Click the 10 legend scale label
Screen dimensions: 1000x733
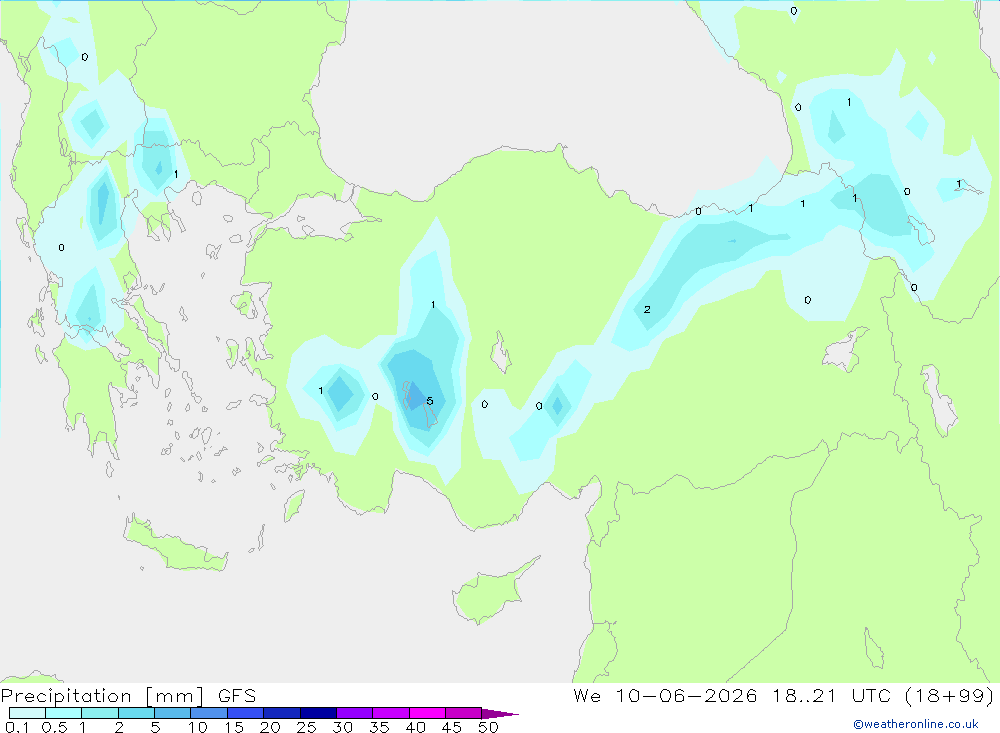coord(198,727)
